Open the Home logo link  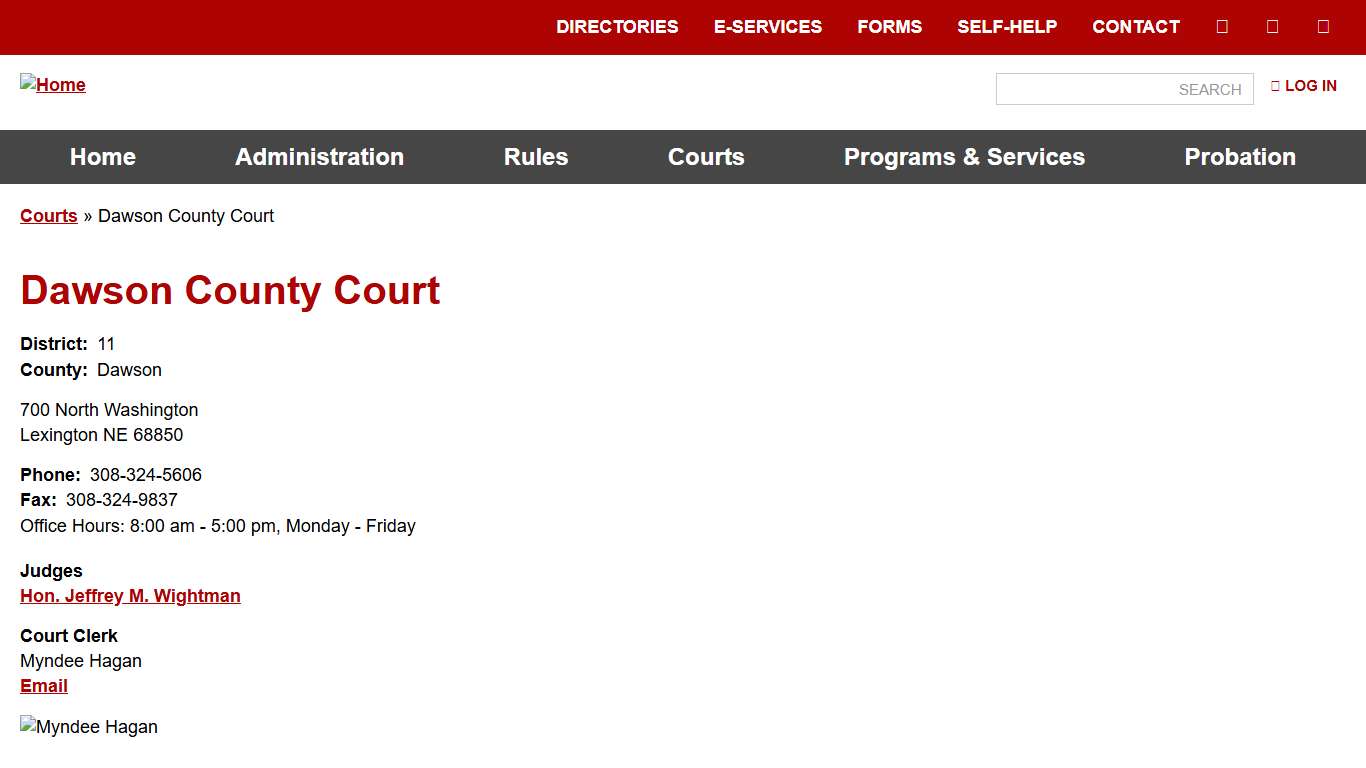click(x=53, y=85)
